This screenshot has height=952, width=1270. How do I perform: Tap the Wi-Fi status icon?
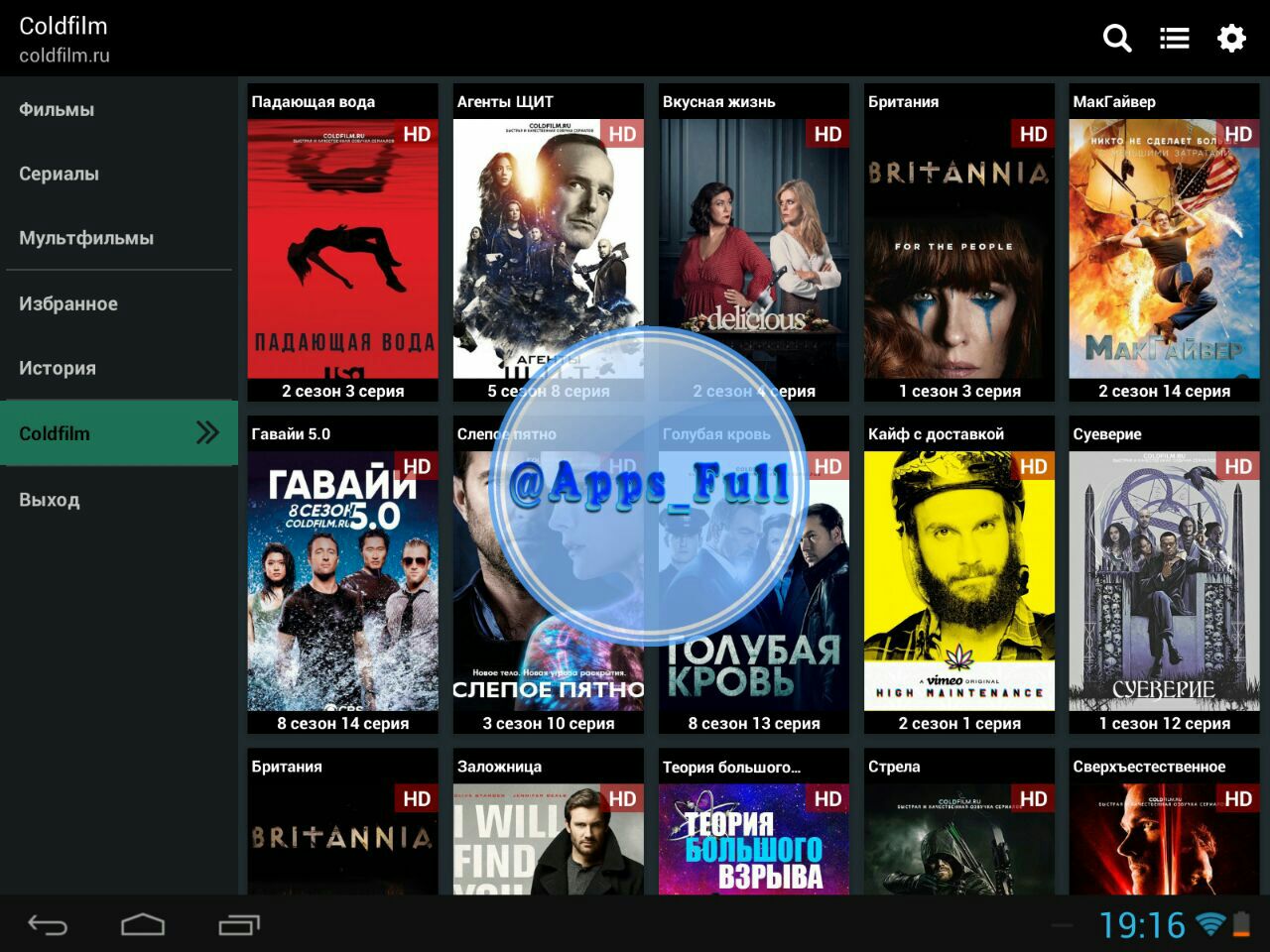1210,924
